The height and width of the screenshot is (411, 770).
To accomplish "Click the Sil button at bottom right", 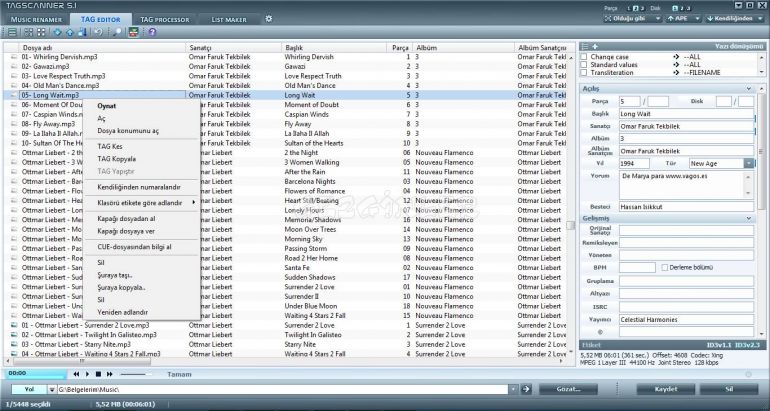I will tap(729, 389).
